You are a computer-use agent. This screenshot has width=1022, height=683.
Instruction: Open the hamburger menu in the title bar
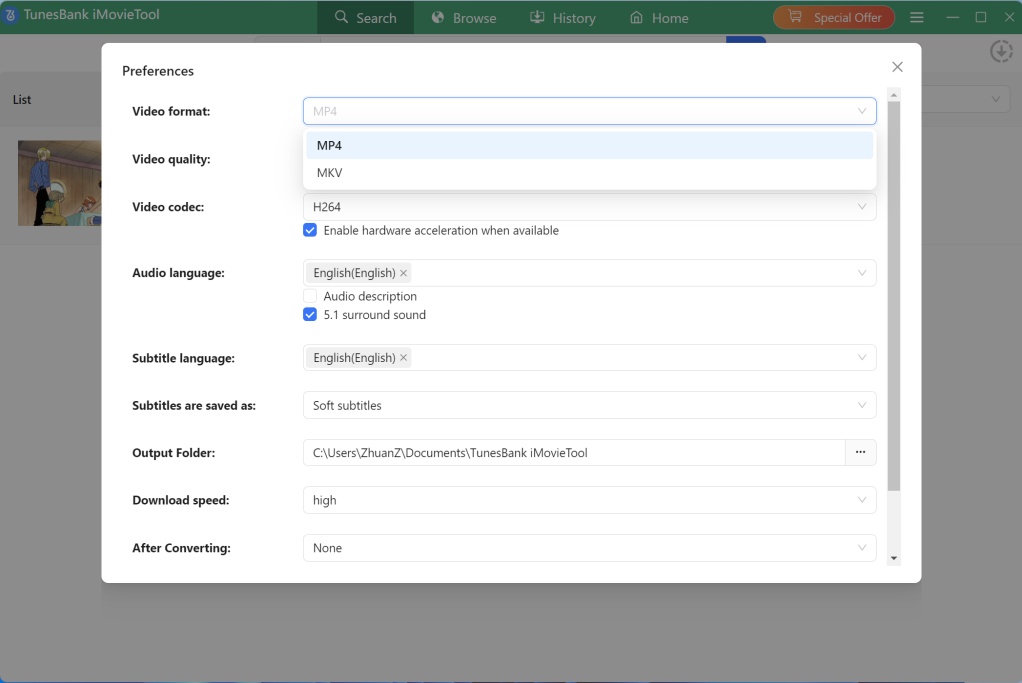tap(916, 17)
